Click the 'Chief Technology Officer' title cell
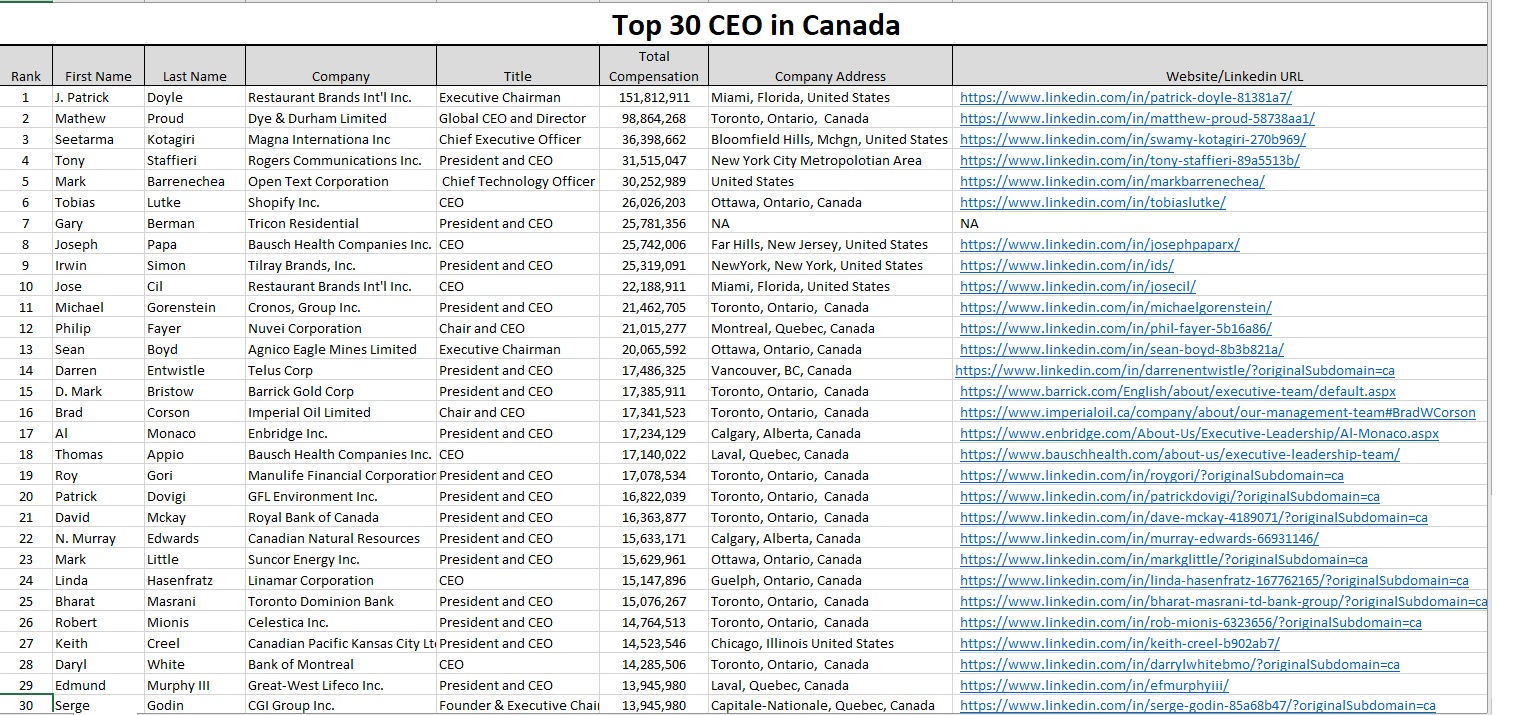Image resolution: width=1528 pixels, height=715 pixels. [518, 181]
